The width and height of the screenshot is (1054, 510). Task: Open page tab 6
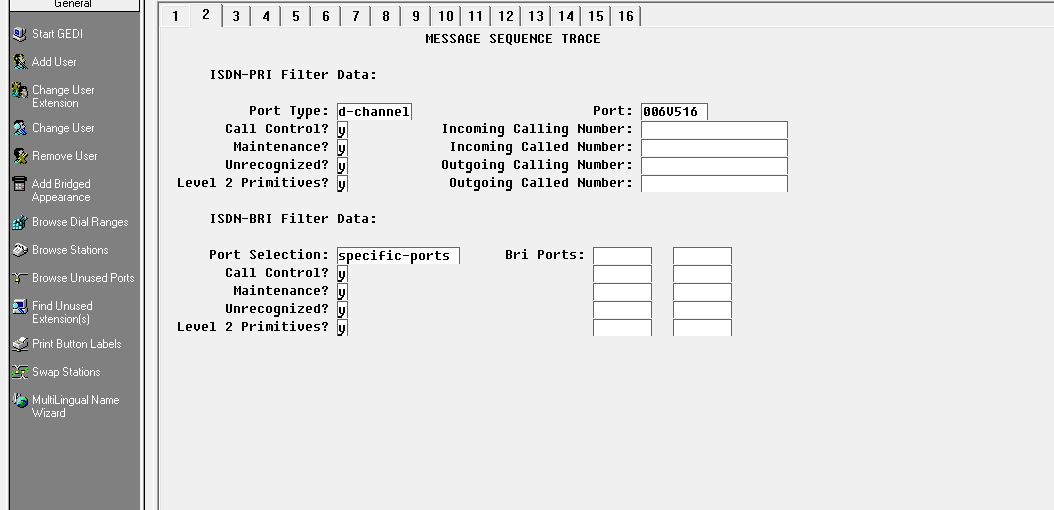click(326, 16)
